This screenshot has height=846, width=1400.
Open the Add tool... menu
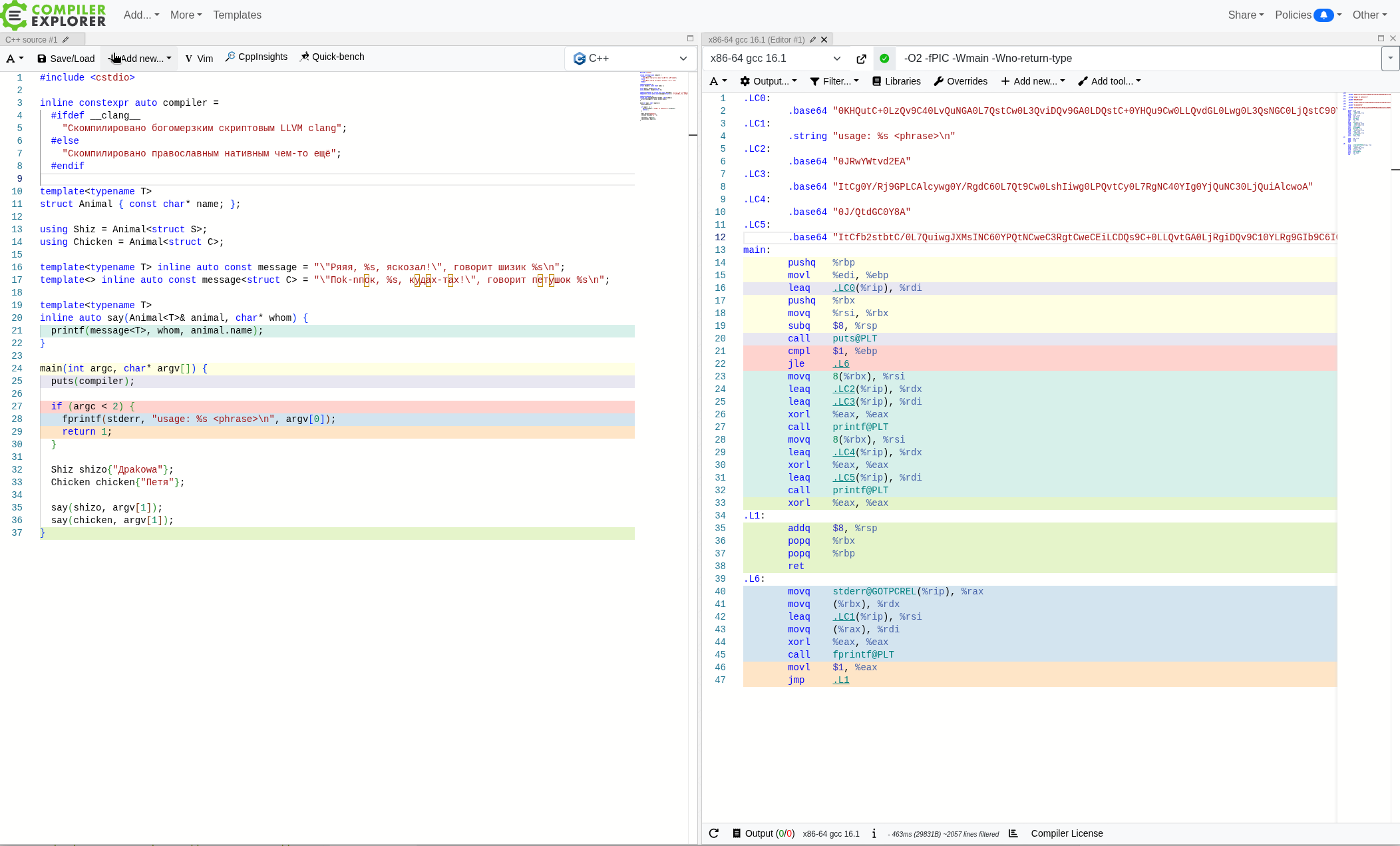(x=1109, y=81)
